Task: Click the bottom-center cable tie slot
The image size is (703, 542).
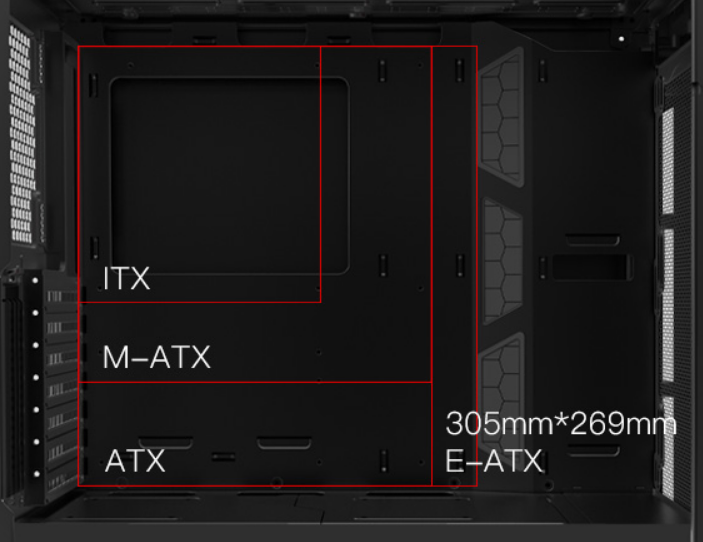Action: (x=284, y=442)
